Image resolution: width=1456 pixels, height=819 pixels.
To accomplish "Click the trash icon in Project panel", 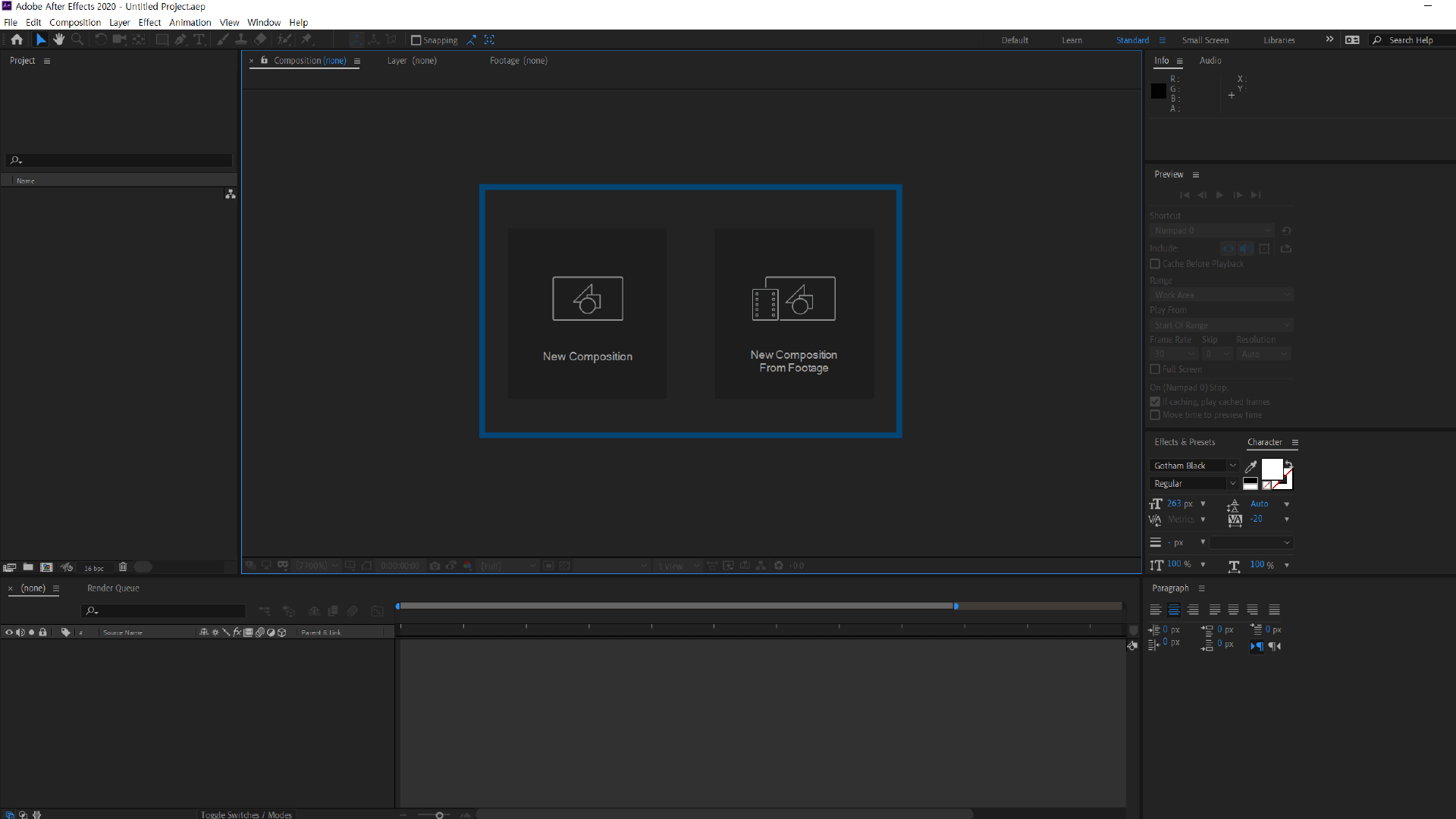I will pos(123,567).
